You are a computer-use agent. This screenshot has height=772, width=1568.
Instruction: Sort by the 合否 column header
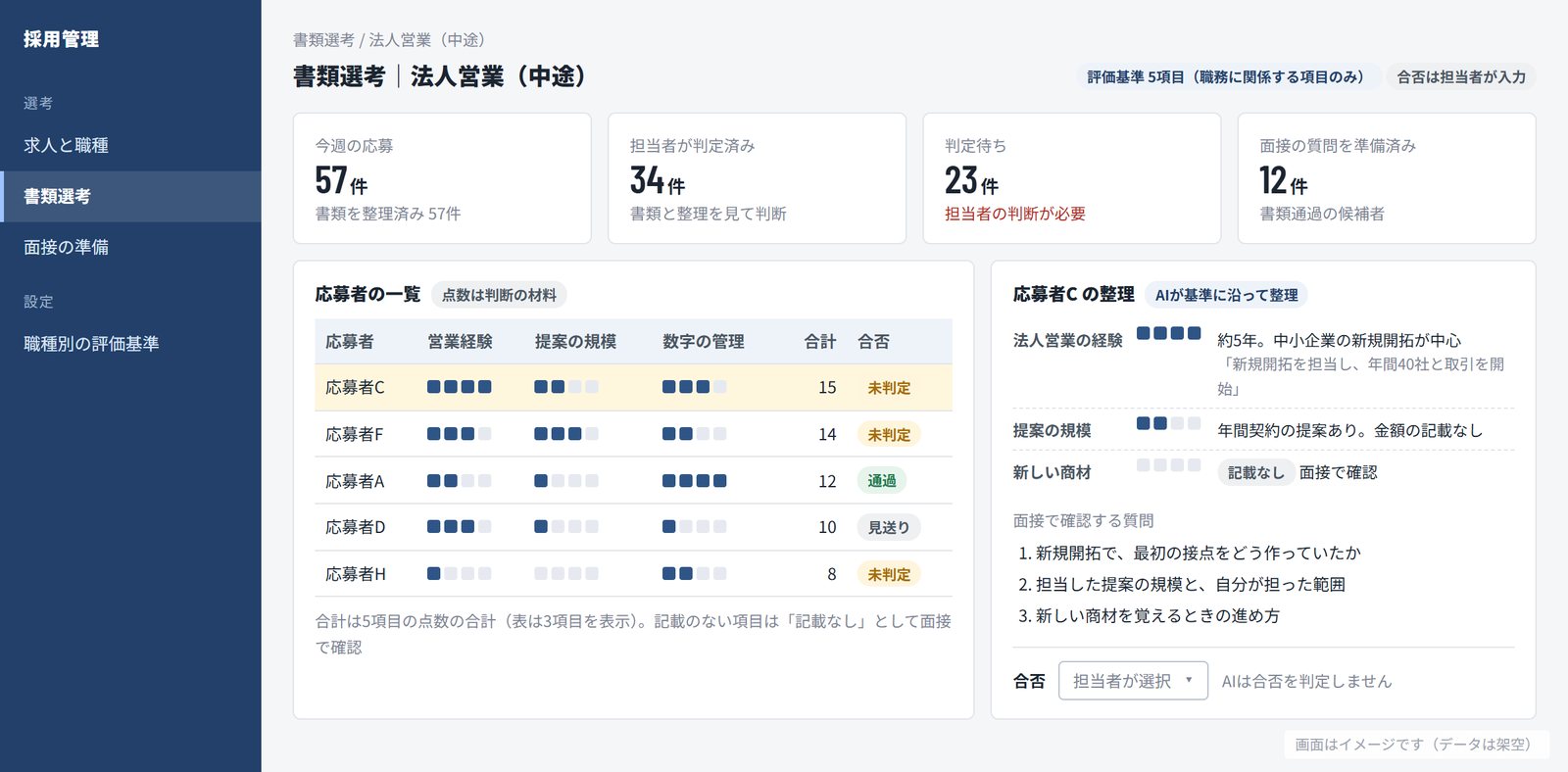(x=873, y=342)
